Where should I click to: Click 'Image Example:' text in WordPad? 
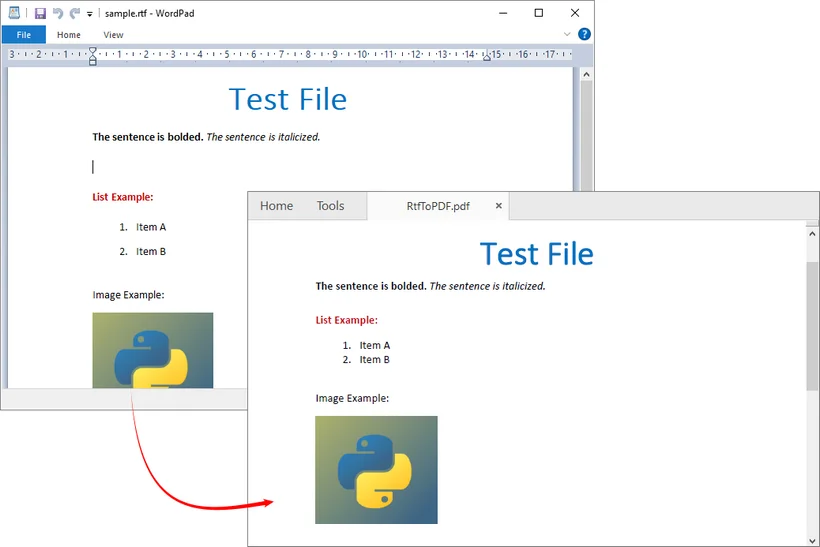pos(129,295)
